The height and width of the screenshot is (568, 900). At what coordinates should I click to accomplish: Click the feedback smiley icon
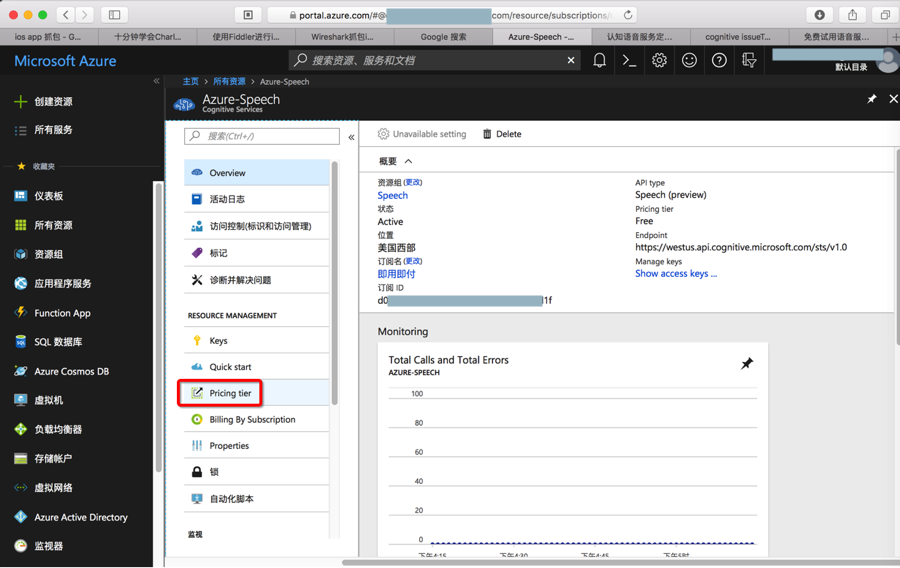[689, 61]
